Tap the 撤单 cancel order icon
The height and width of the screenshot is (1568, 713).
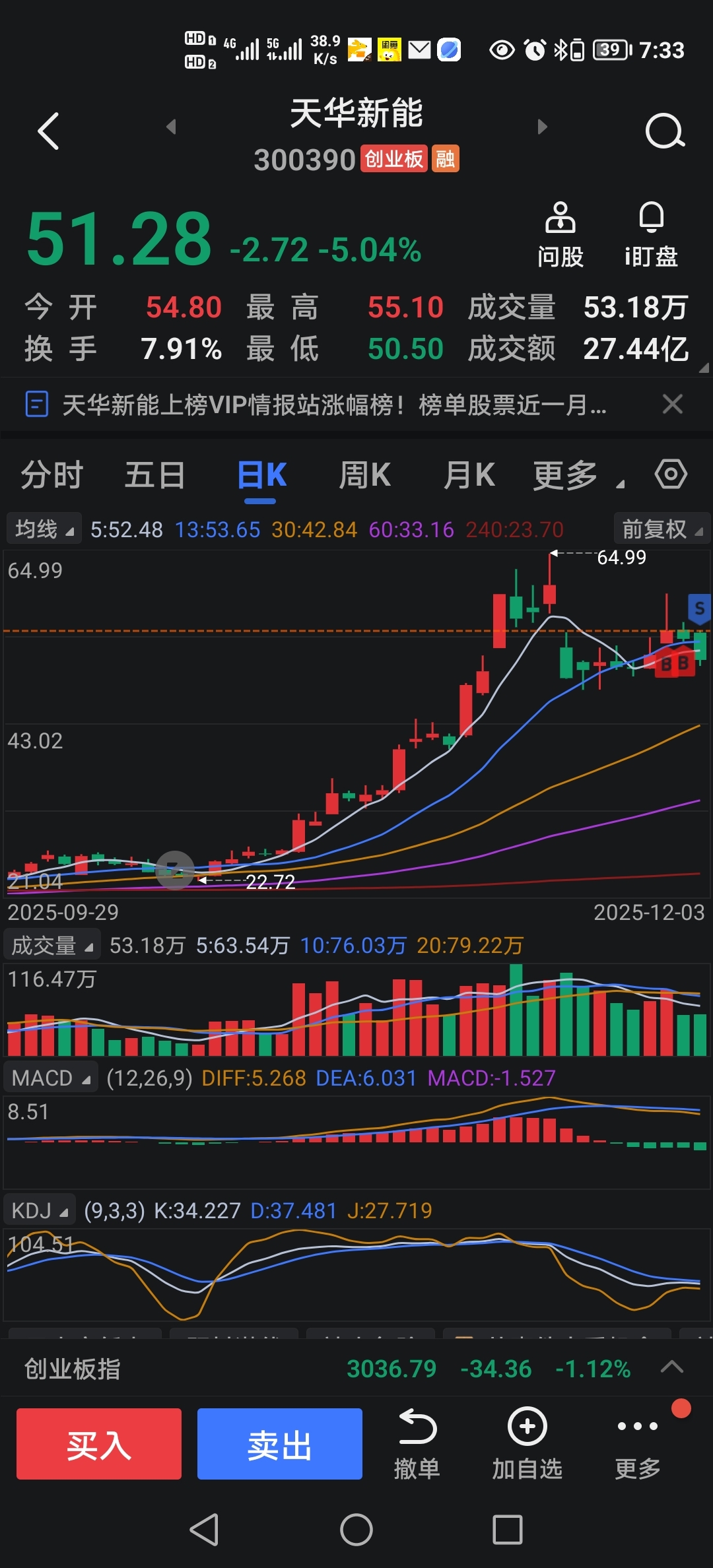pyautogui.click(x=417, y=1445)
